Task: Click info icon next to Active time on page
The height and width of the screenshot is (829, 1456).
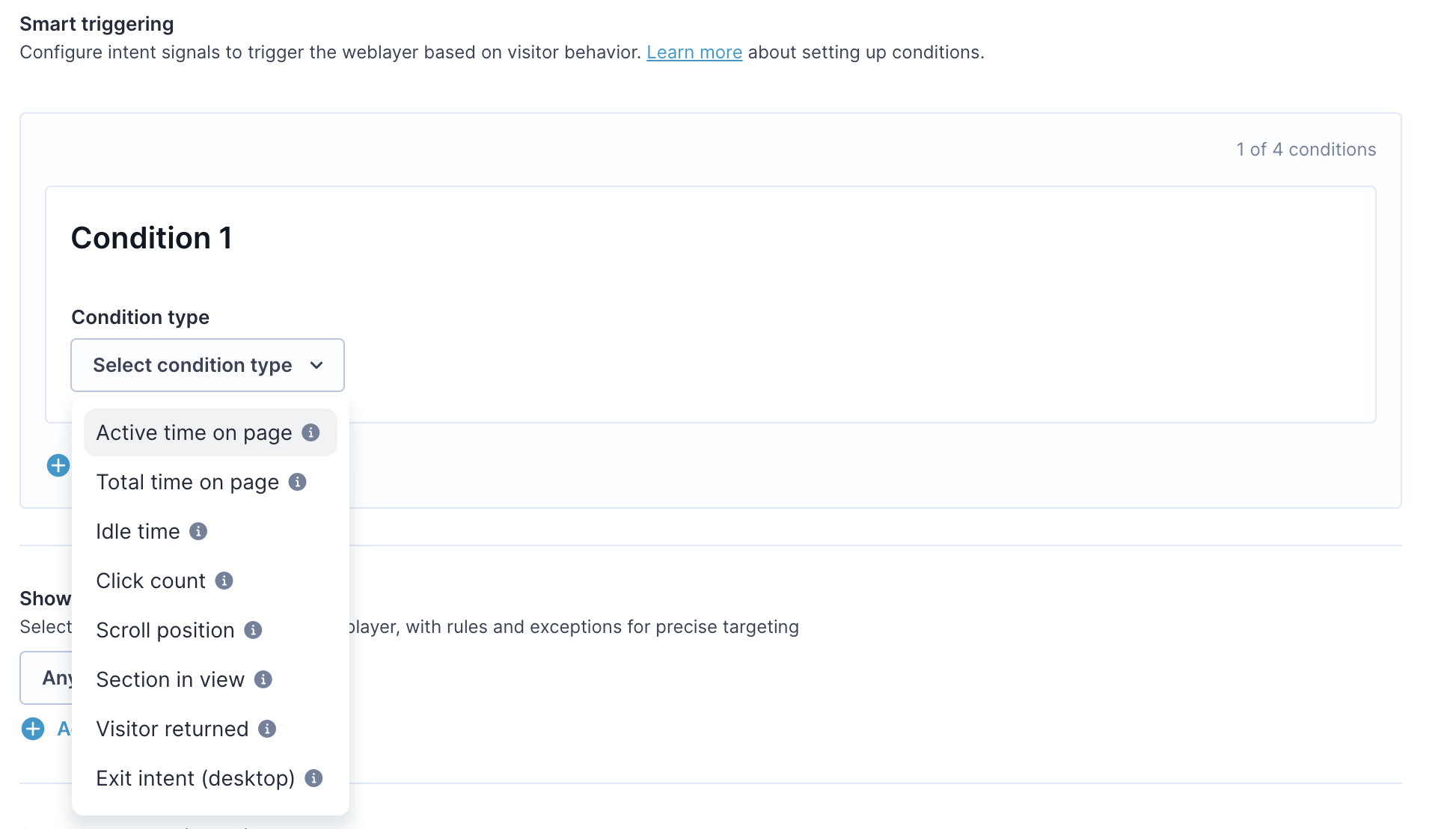Action: pos(311,432)
